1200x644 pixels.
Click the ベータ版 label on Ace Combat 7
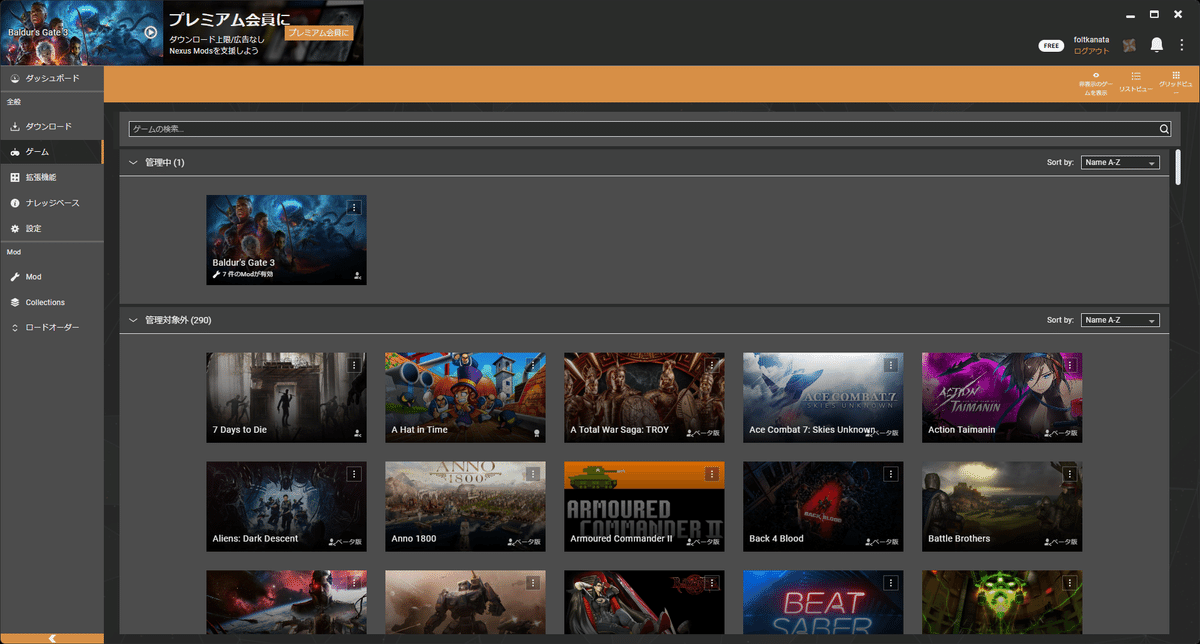[884, 433]
